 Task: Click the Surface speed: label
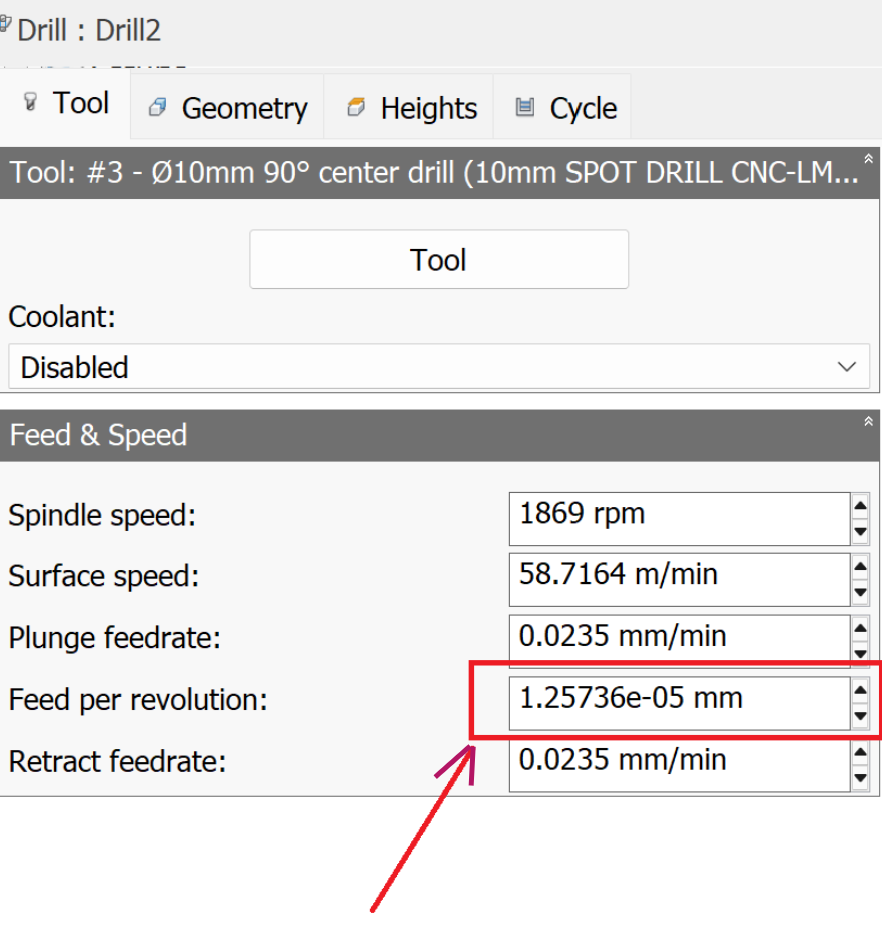coord(104,577)
